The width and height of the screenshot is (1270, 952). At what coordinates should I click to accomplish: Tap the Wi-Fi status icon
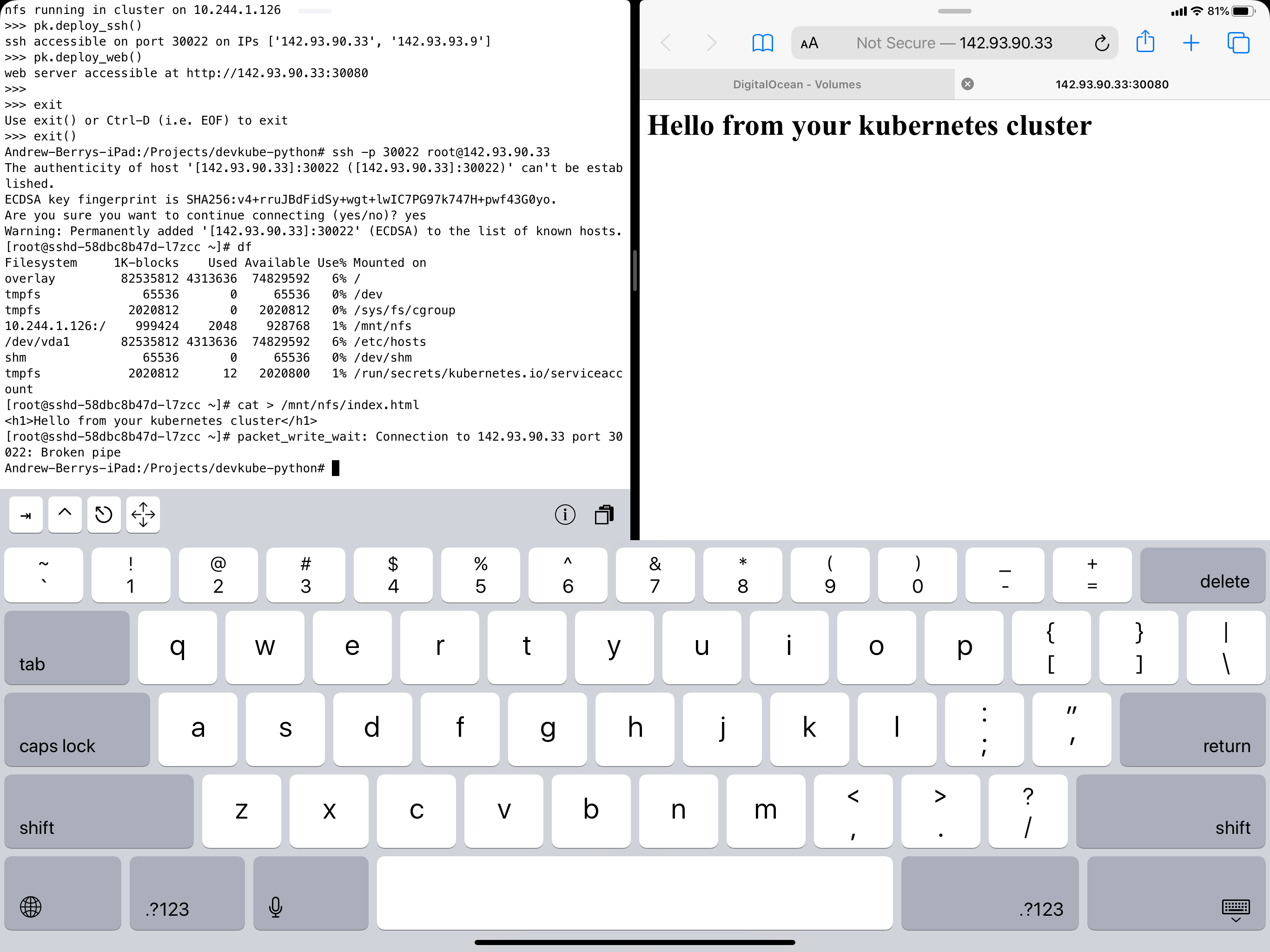tap(1197, 11)
